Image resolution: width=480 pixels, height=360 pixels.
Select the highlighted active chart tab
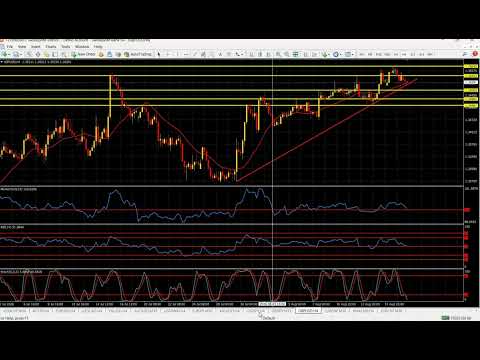308,311
